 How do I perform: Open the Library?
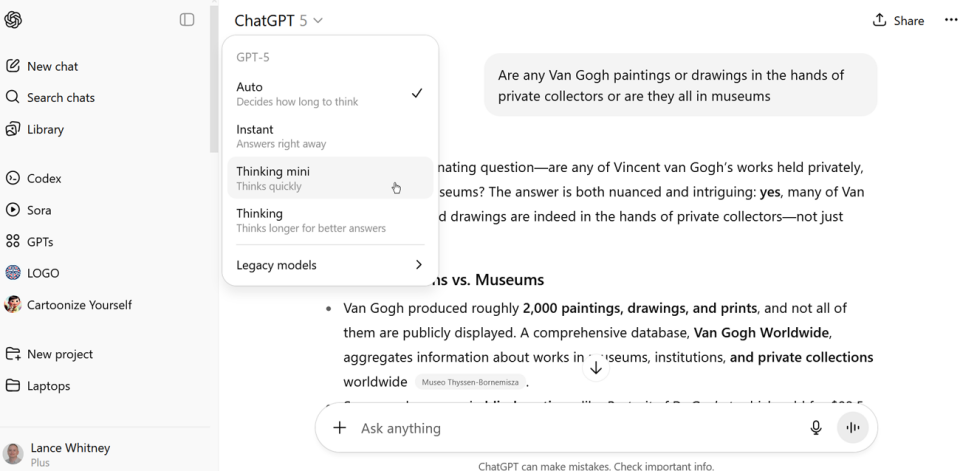(x=45, y=129)
